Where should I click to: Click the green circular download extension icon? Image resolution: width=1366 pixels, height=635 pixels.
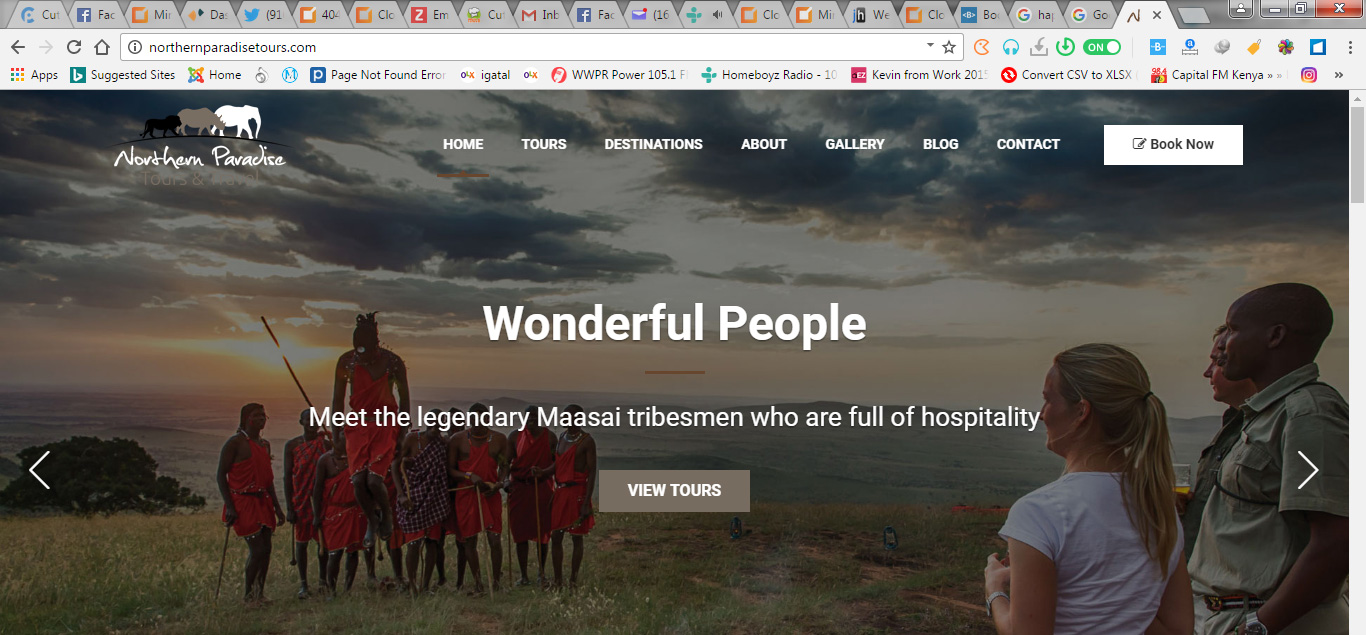coord(1065,47)
